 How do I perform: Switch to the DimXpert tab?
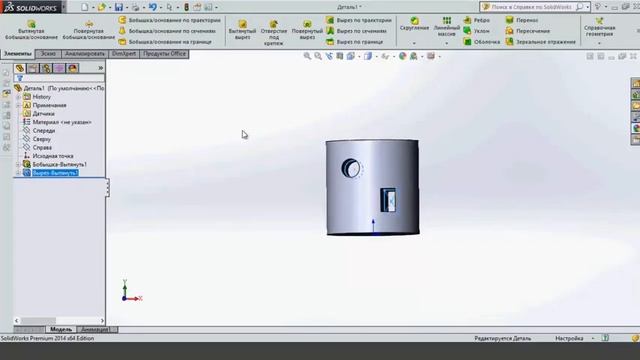click(124, 54)
